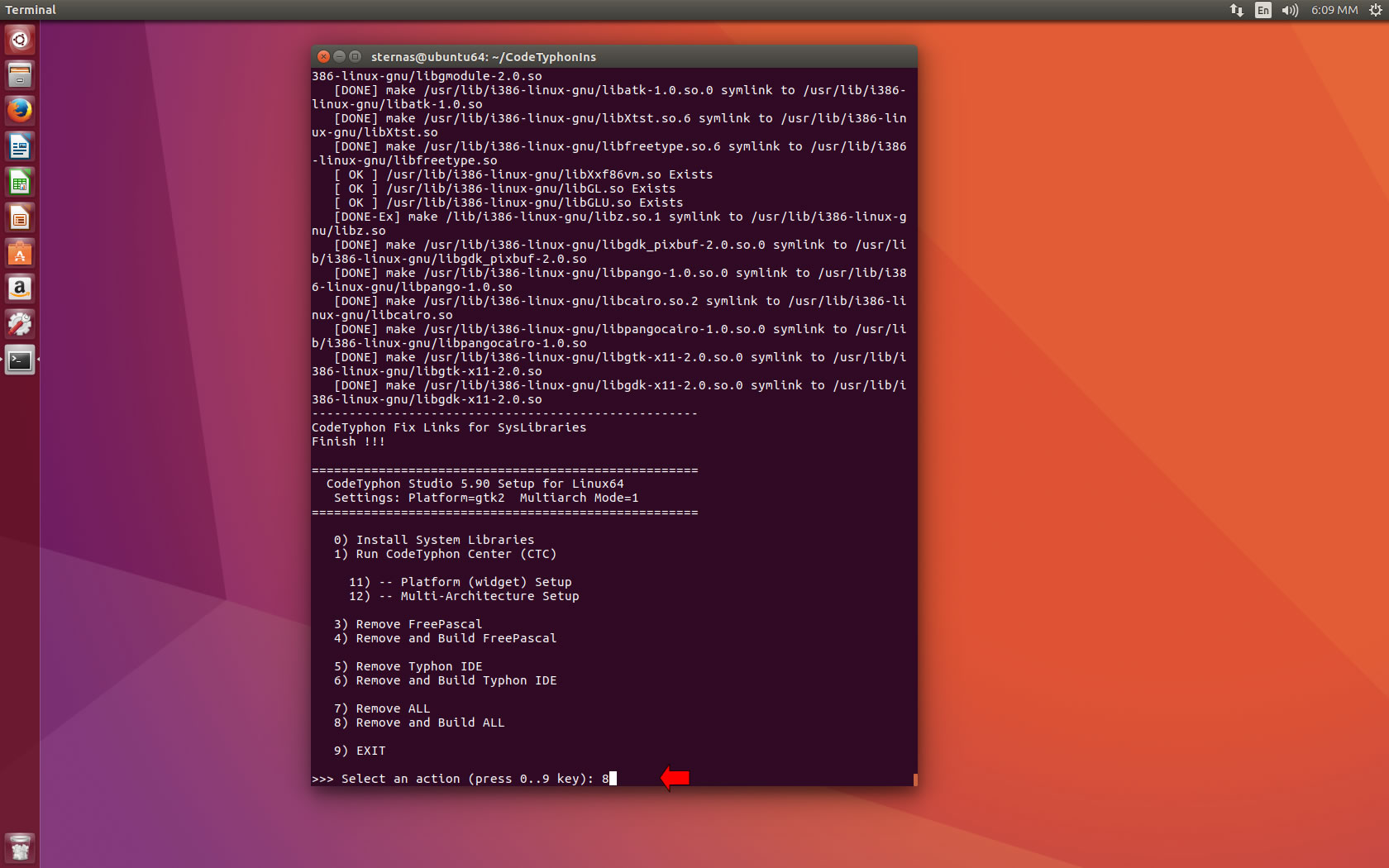
Task: Click the '5) Remove Typhon IDE' line
Action: click(x=408, y=666)
